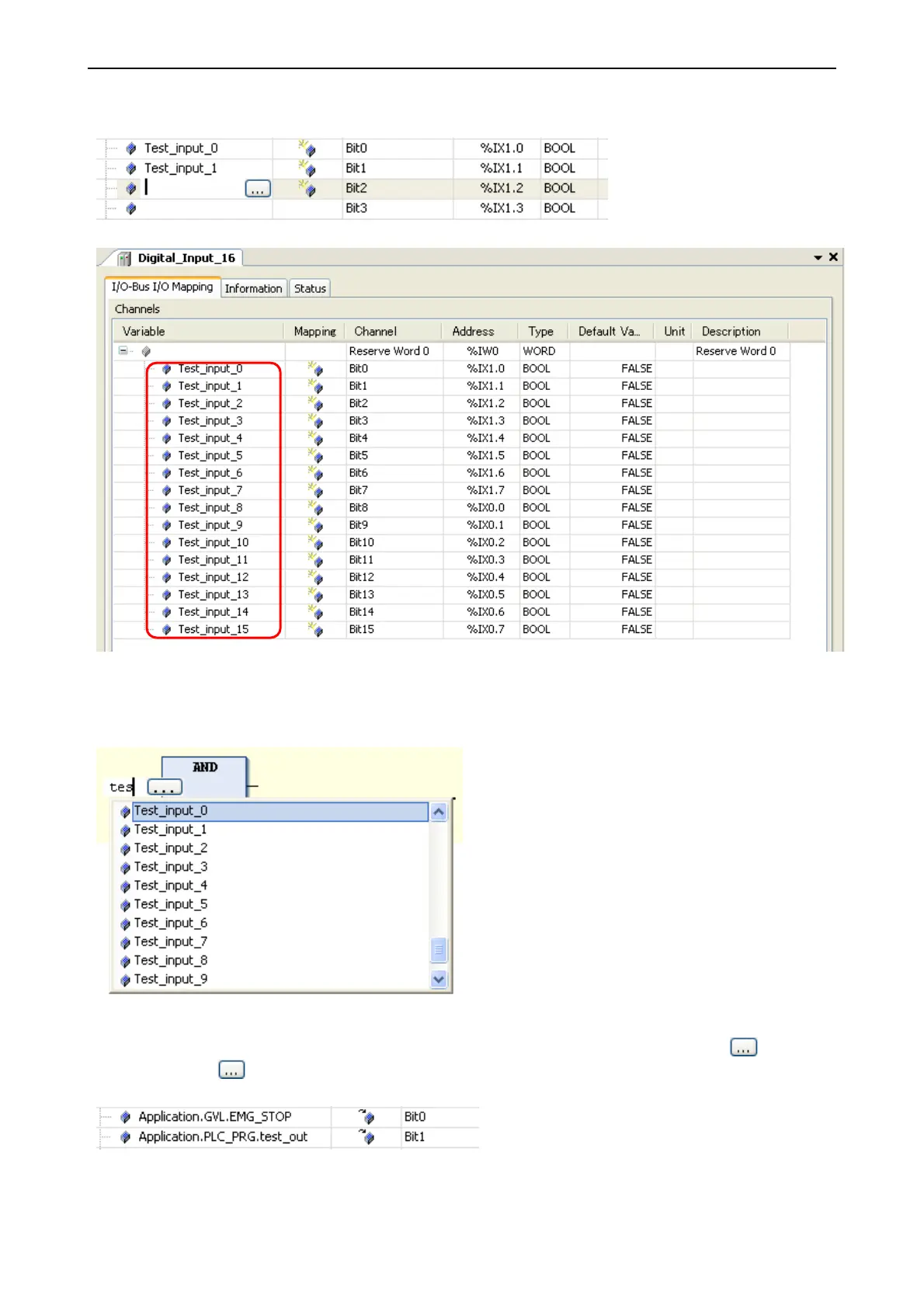Select the I/O-Bus I/O Mapping tab
This screenshot has width=924, height=1308.
click(x=162, y=287)
